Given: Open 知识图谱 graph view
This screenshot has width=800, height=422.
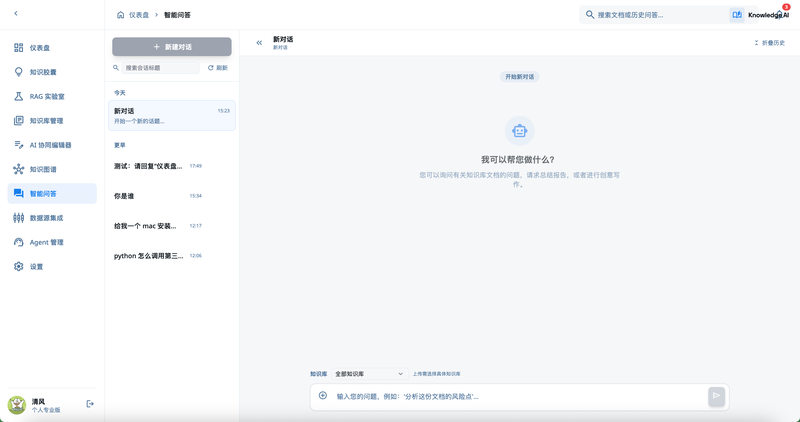Looking at the screenshot, I should click(52, 169).
